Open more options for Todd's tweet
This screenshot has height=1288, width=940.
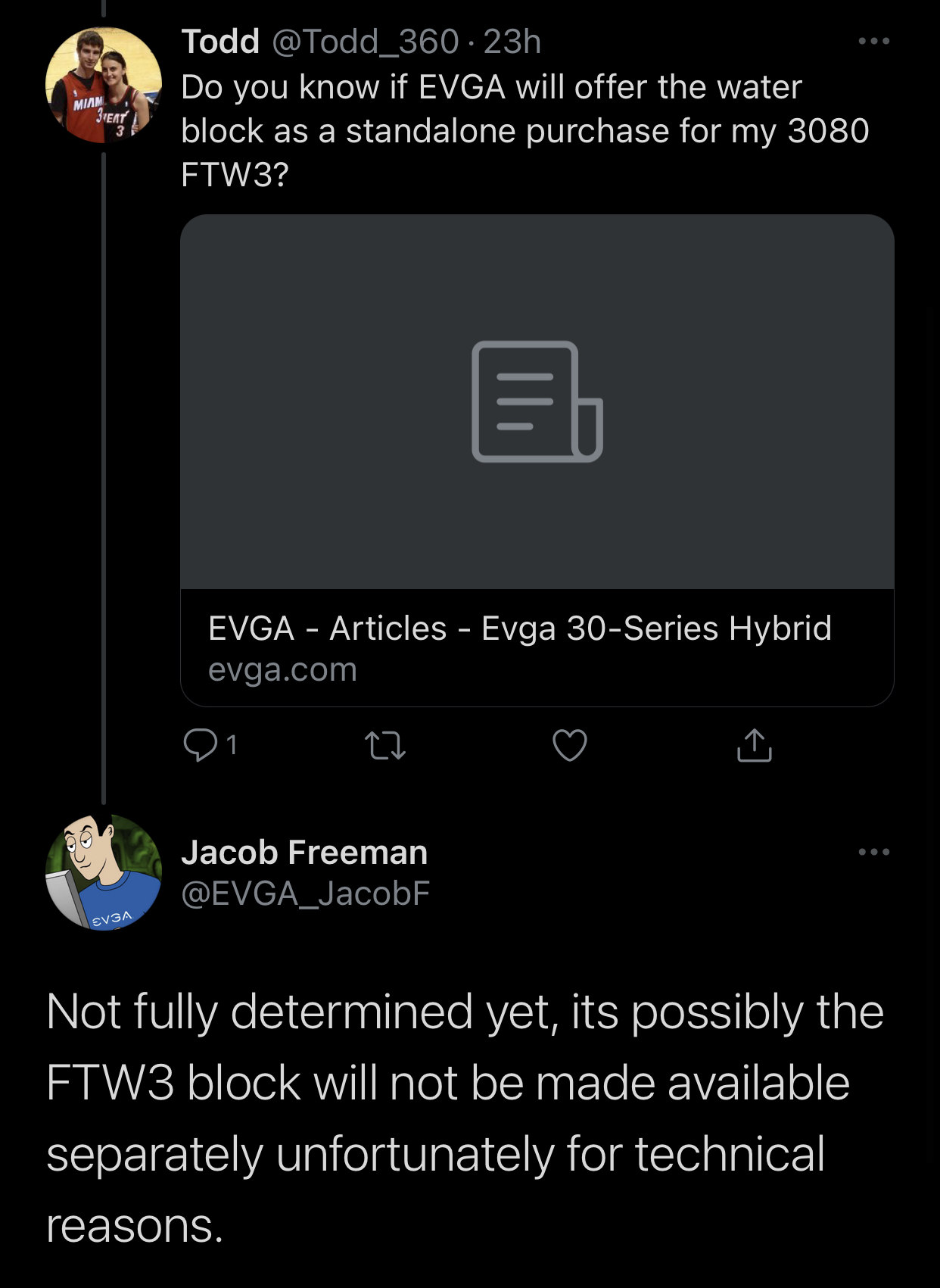tap(873, 41)
